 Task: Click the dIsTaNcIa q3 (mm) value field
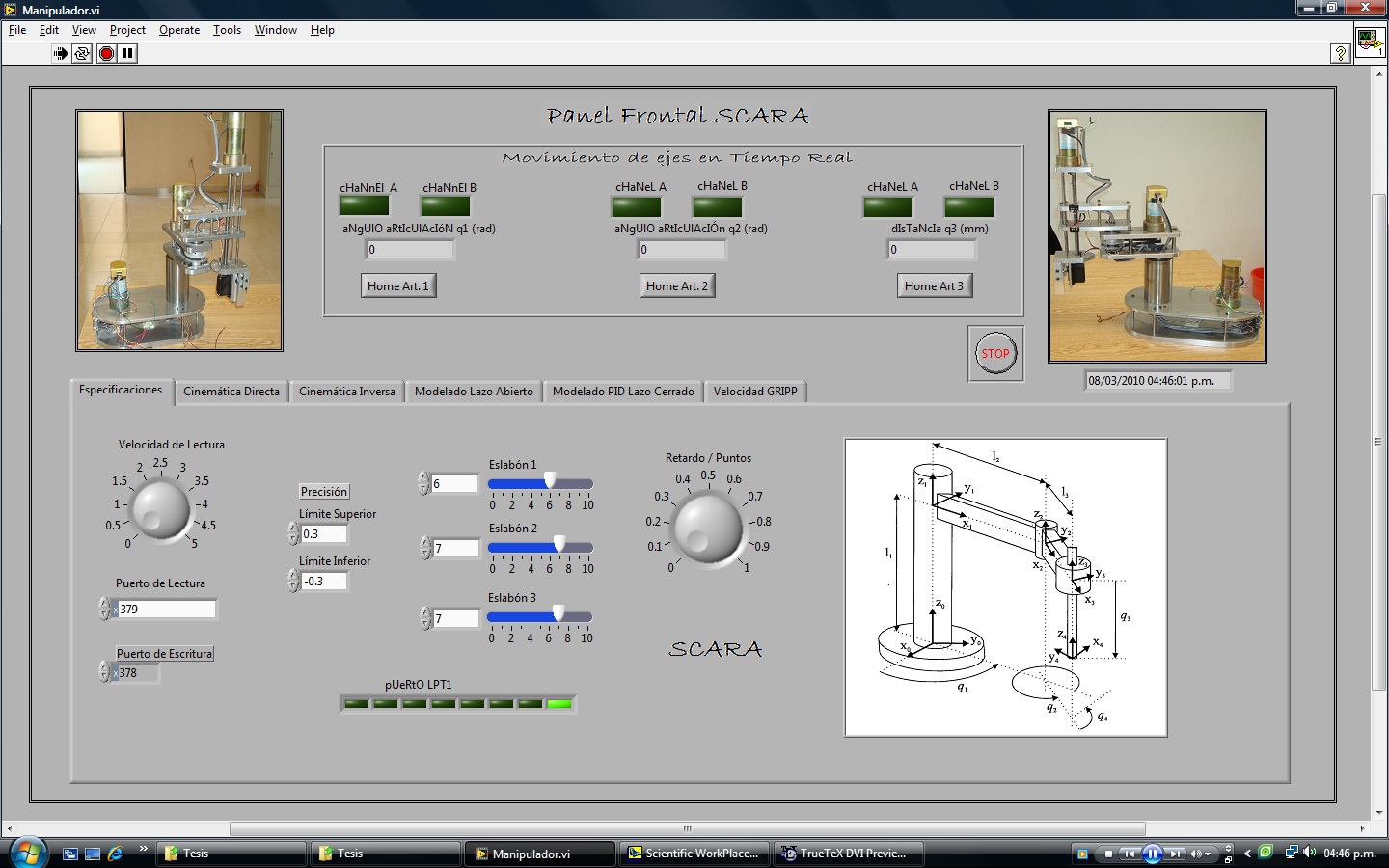pyautogui.click(x=931, y=250)
